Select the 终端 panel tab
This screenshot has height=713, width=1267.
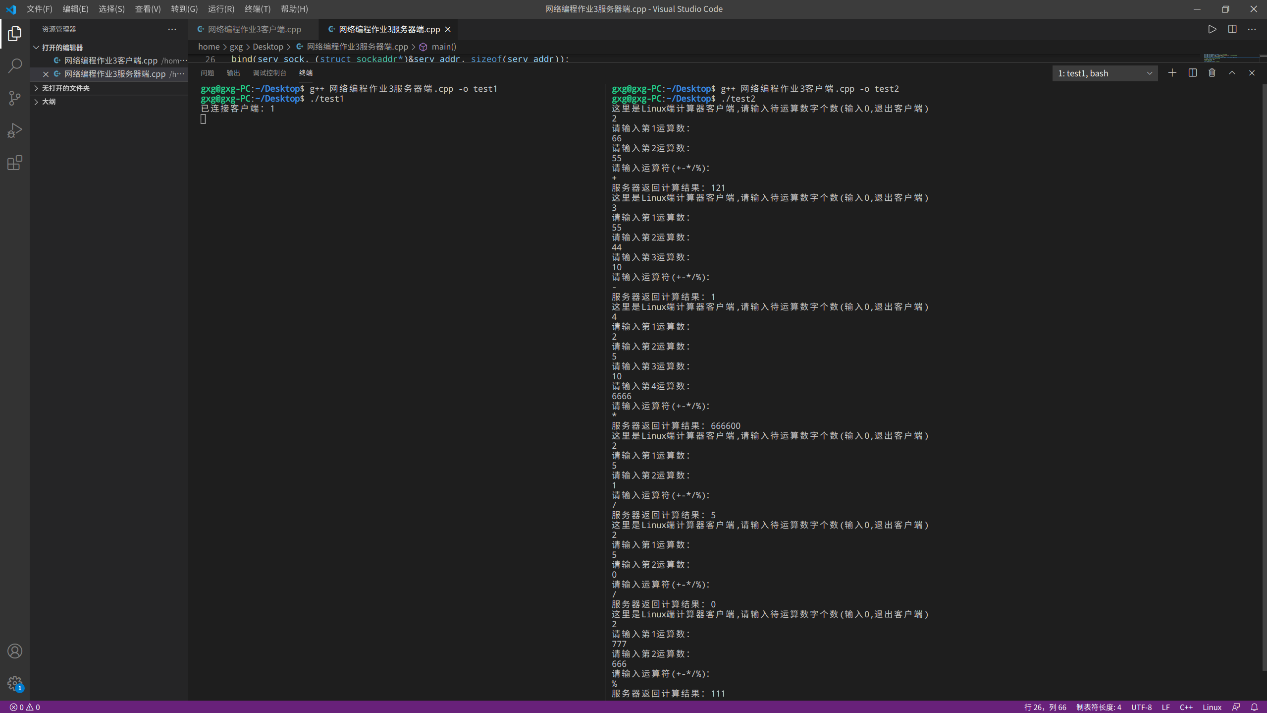coord(306,73)
